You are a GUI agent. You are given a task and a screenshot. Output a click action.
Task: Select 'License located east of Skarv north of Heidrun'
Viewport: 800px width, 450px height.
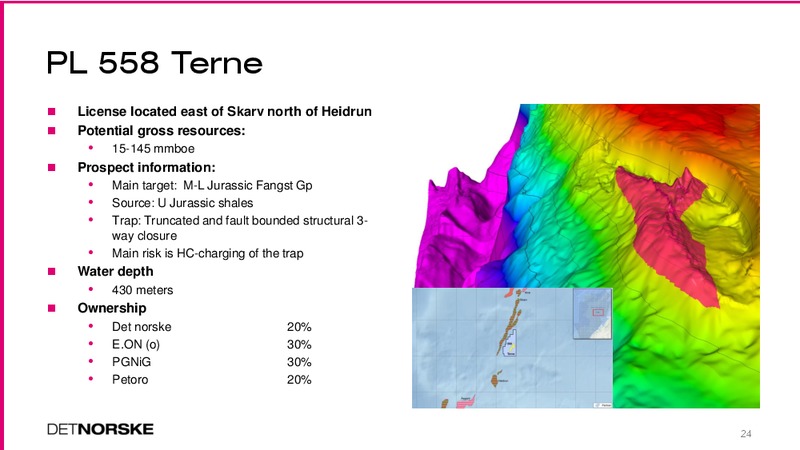click(224, 111)
